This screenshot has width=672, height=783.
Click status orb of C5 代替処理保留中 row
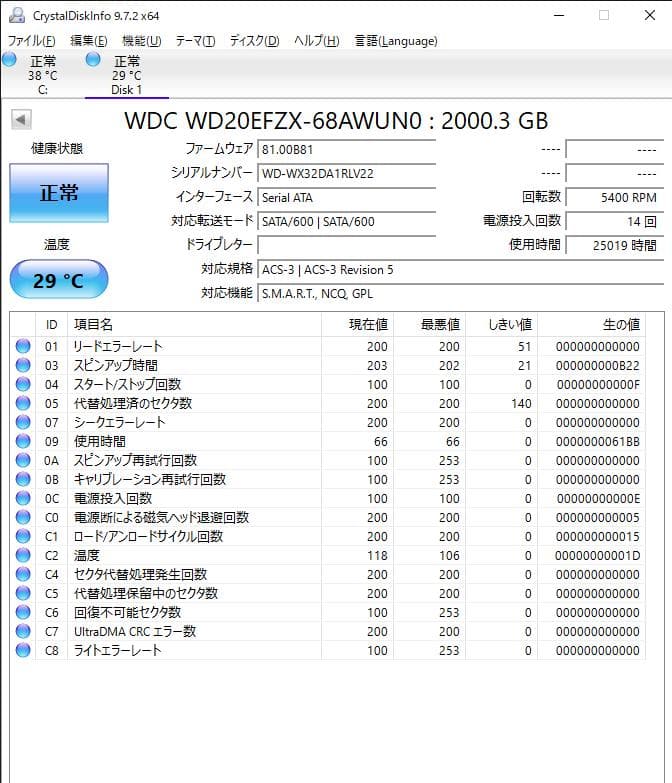(x=23, y=593)
